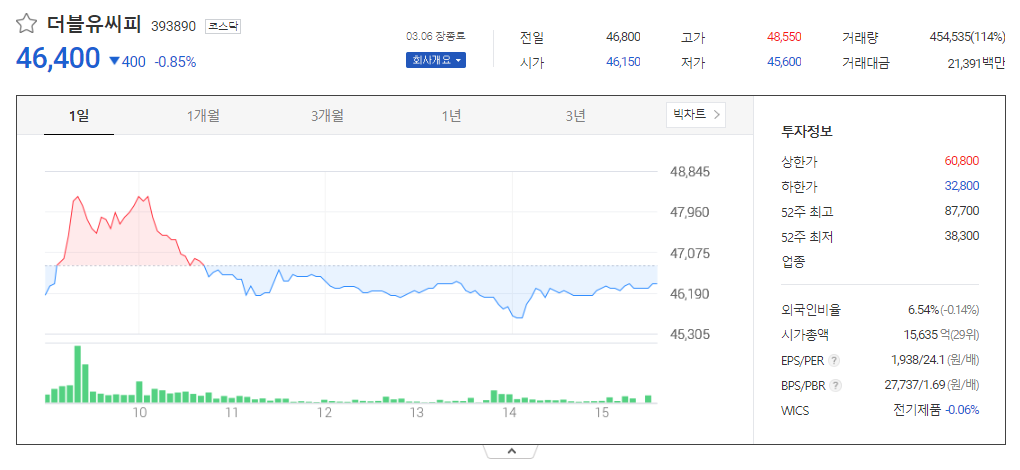Click the current price 46,400
Viewport: 1020px width, 470px height.
[58, 59]
